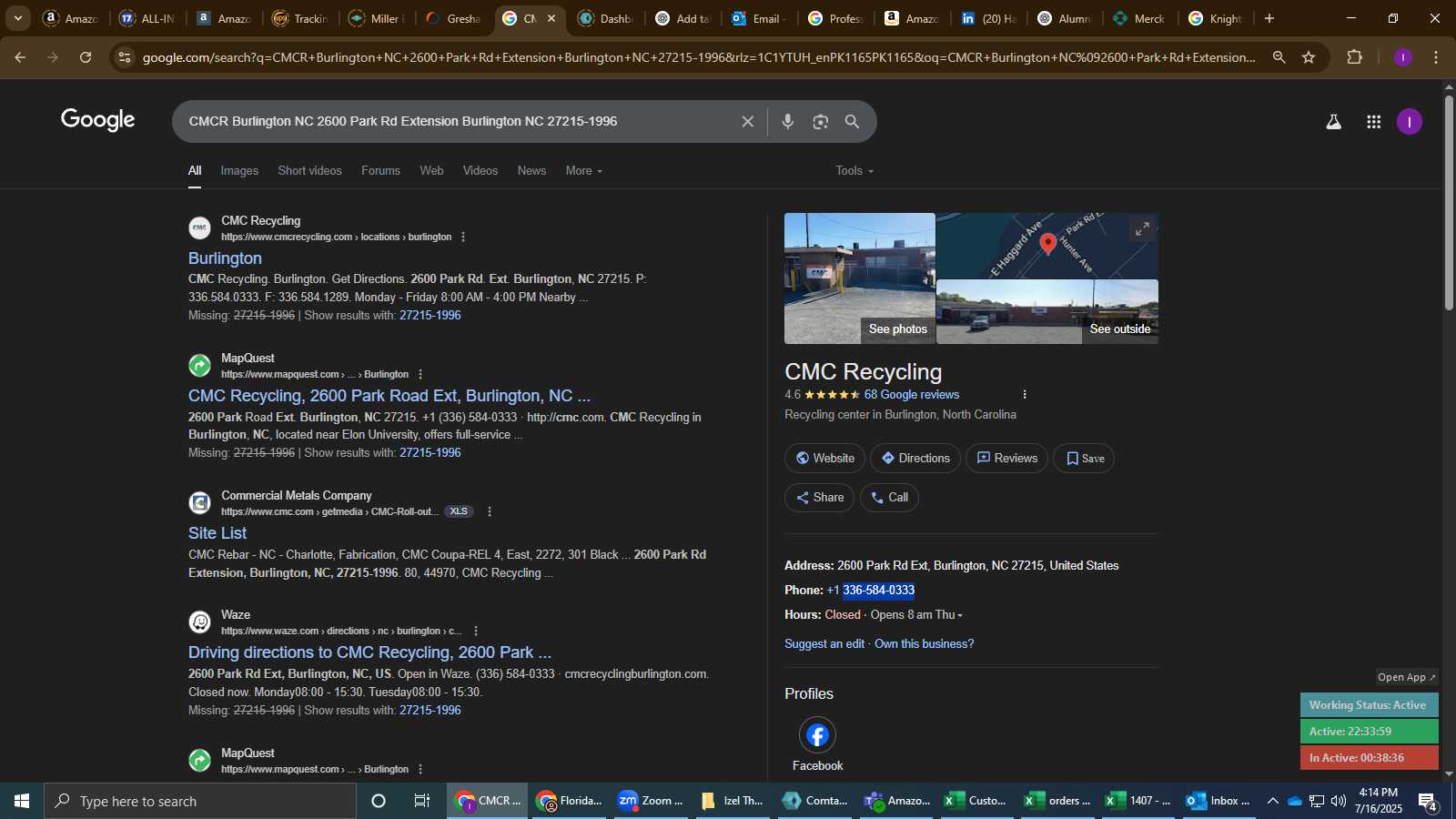Open Google Lens image search
Screen dimensions: 1456x819
tap(821, 122)
